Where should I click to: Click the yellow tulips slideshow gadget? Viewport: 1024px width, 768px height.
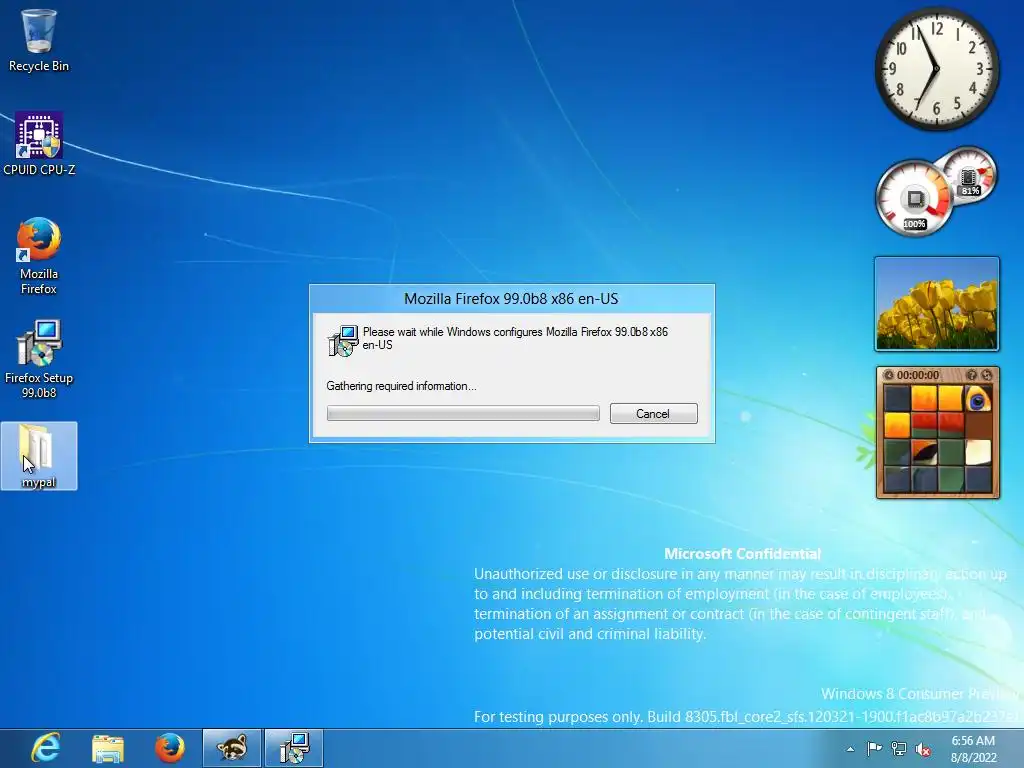tap(936, 304)
